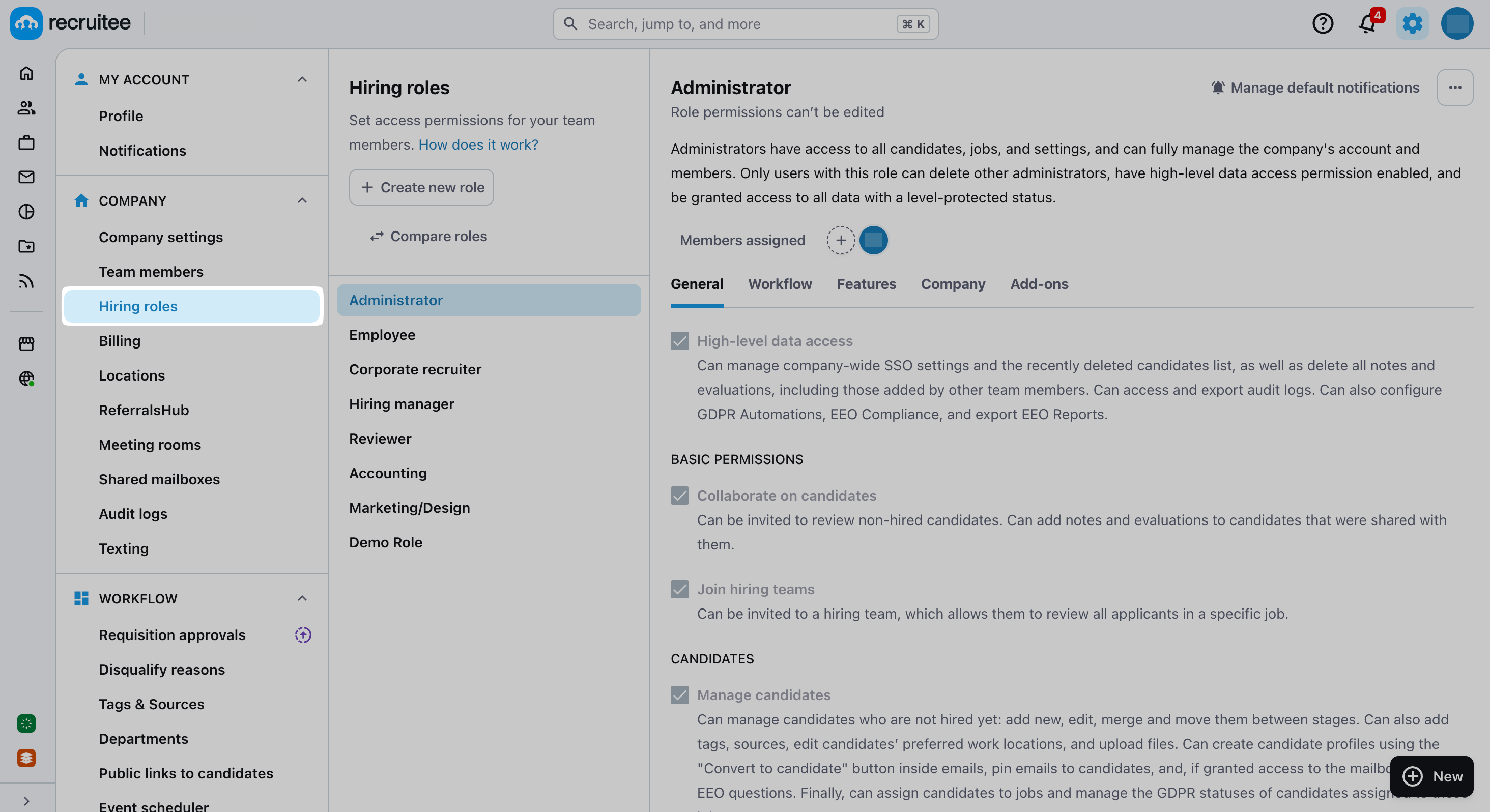The width and height of the screenshot is (1490, 812).
Task: Open the mailbox envelope icon
Action: (26, 177)
